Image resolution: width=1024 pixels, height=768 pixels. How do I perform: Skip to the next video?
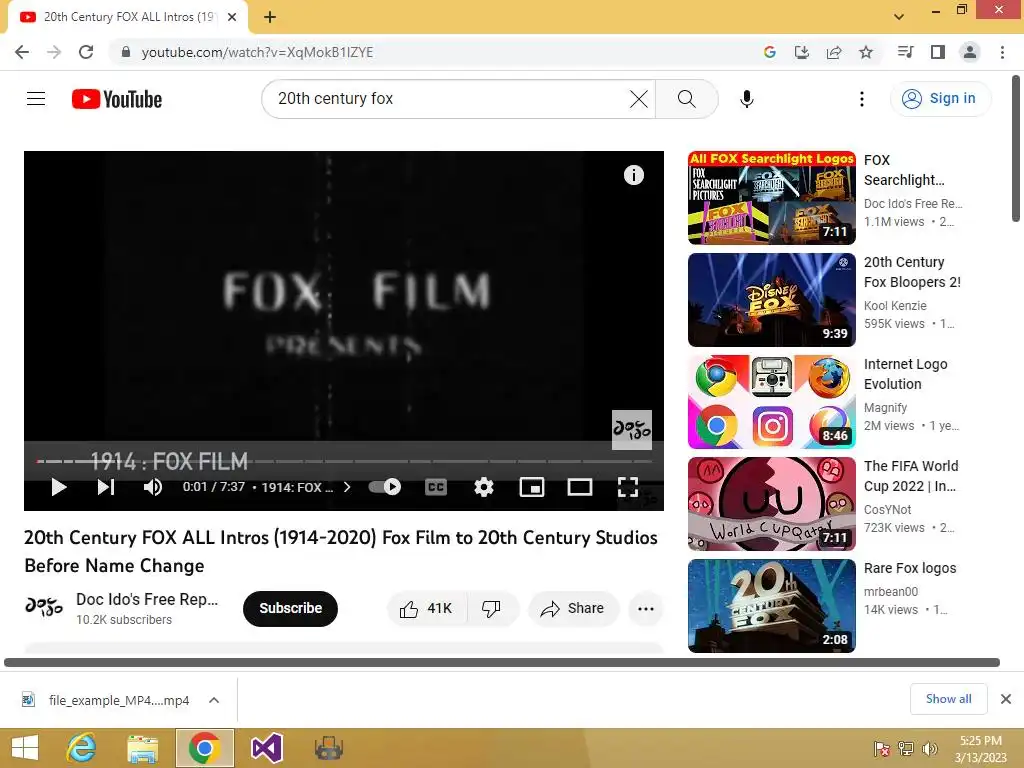click(106, 487)
